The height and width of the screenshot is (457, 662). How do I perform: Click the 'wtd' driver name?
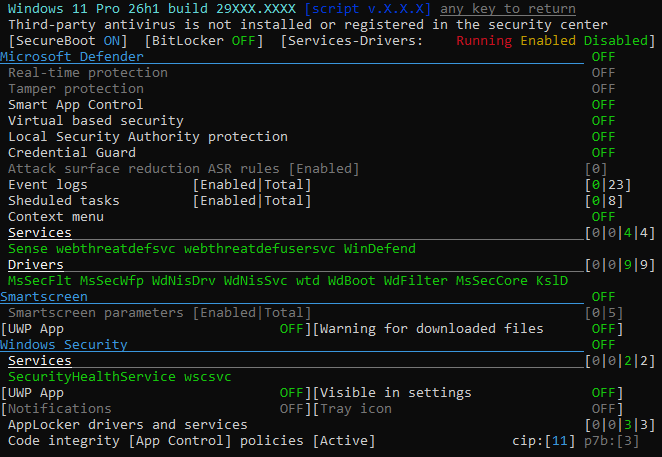point(307,281)
